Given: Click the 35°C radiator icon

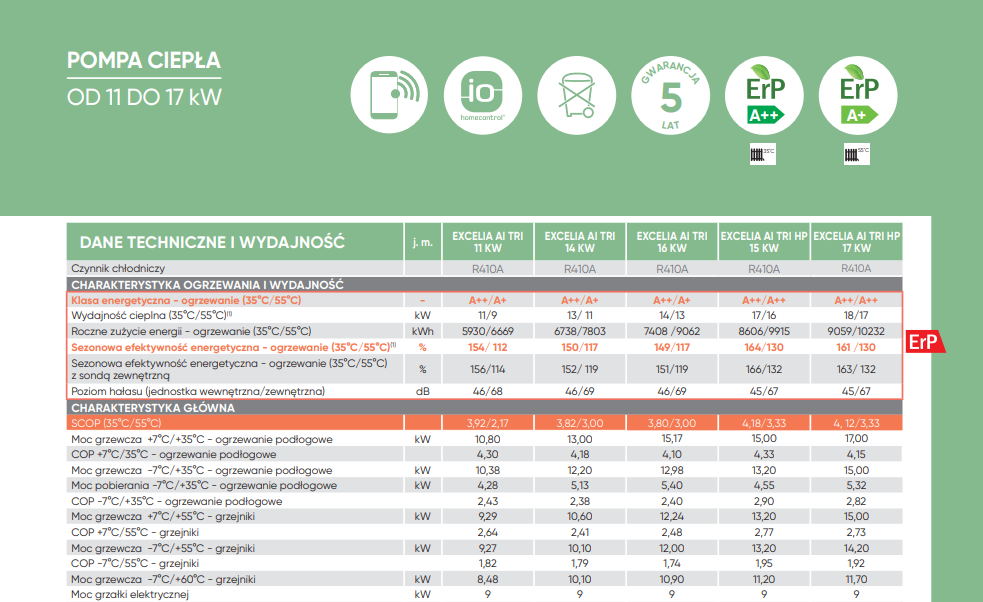Looking at the screenshot, I should 763,154.
